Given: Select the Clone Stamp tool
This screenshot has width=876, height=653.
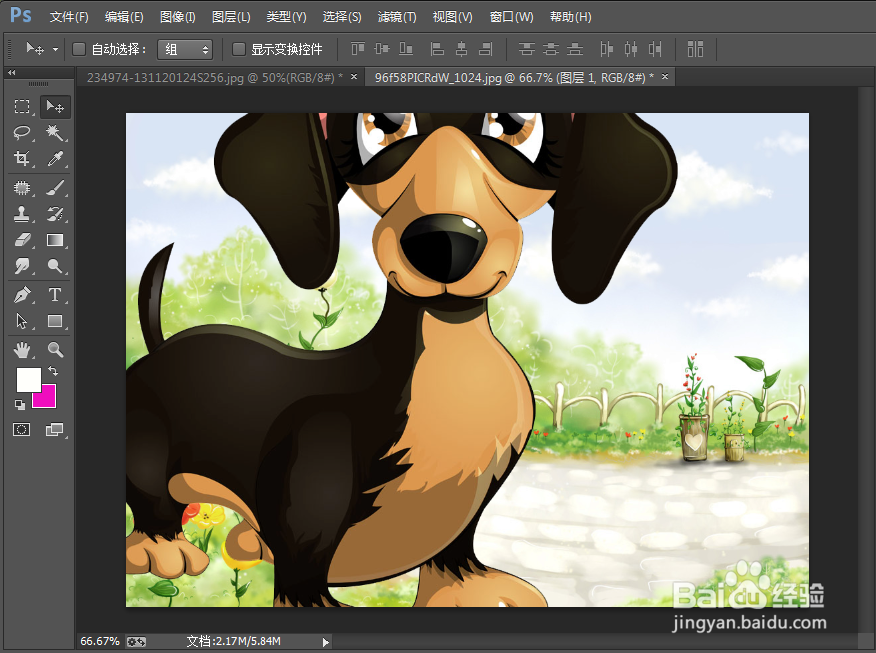Looking at the screenshot, I should click(22, 214).
